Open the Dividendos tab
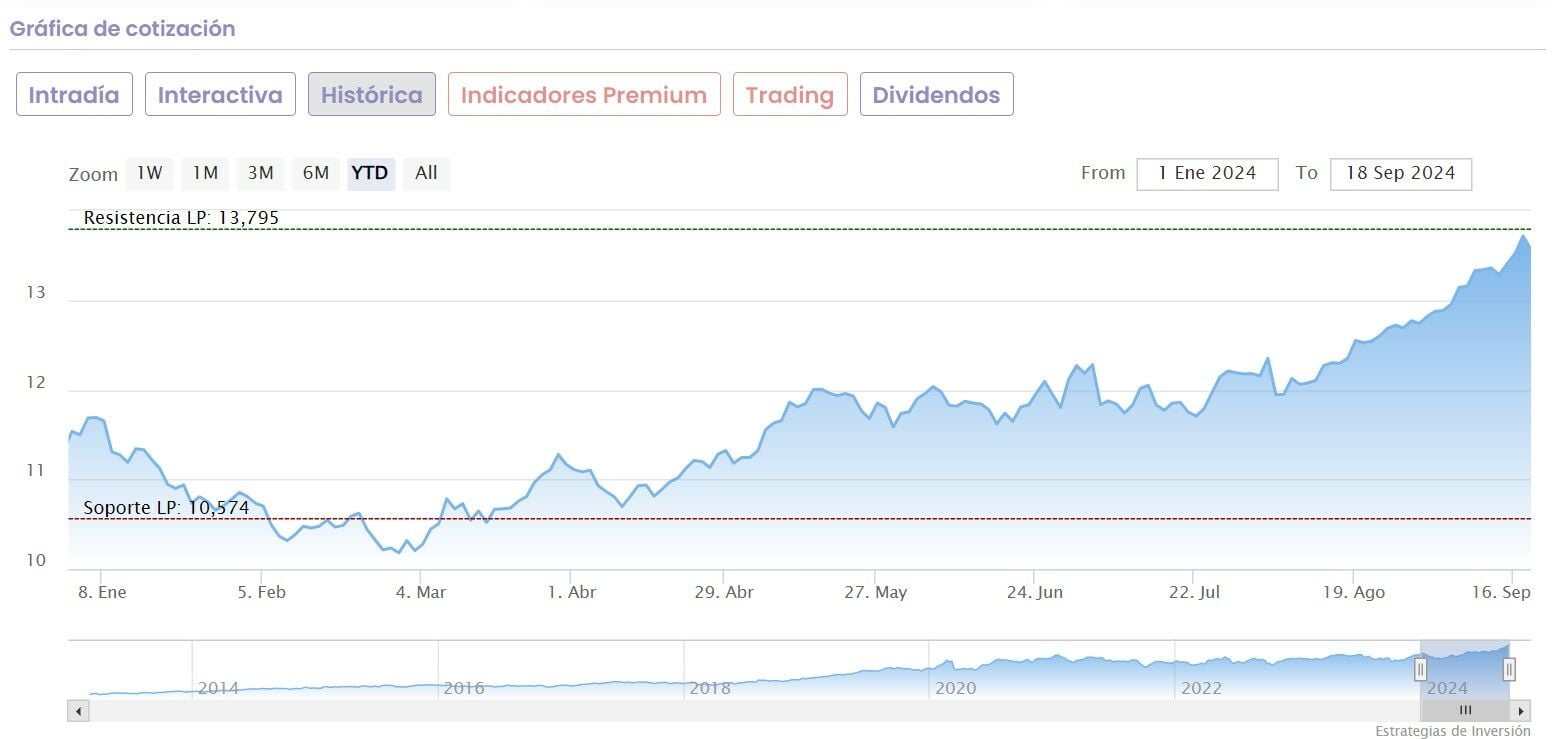The height and width of the screenshot is (739, 1553). tap(936, 95)
